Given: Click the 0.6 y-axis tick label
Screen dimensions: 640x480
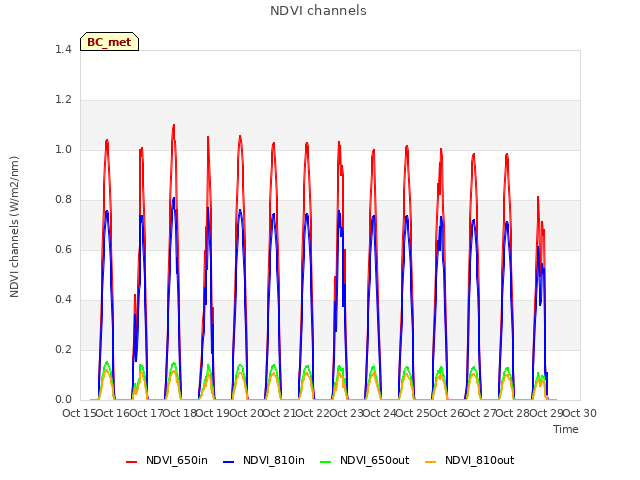Looking at the screenshot, I should pyautogui.click(x=63, y=249).
